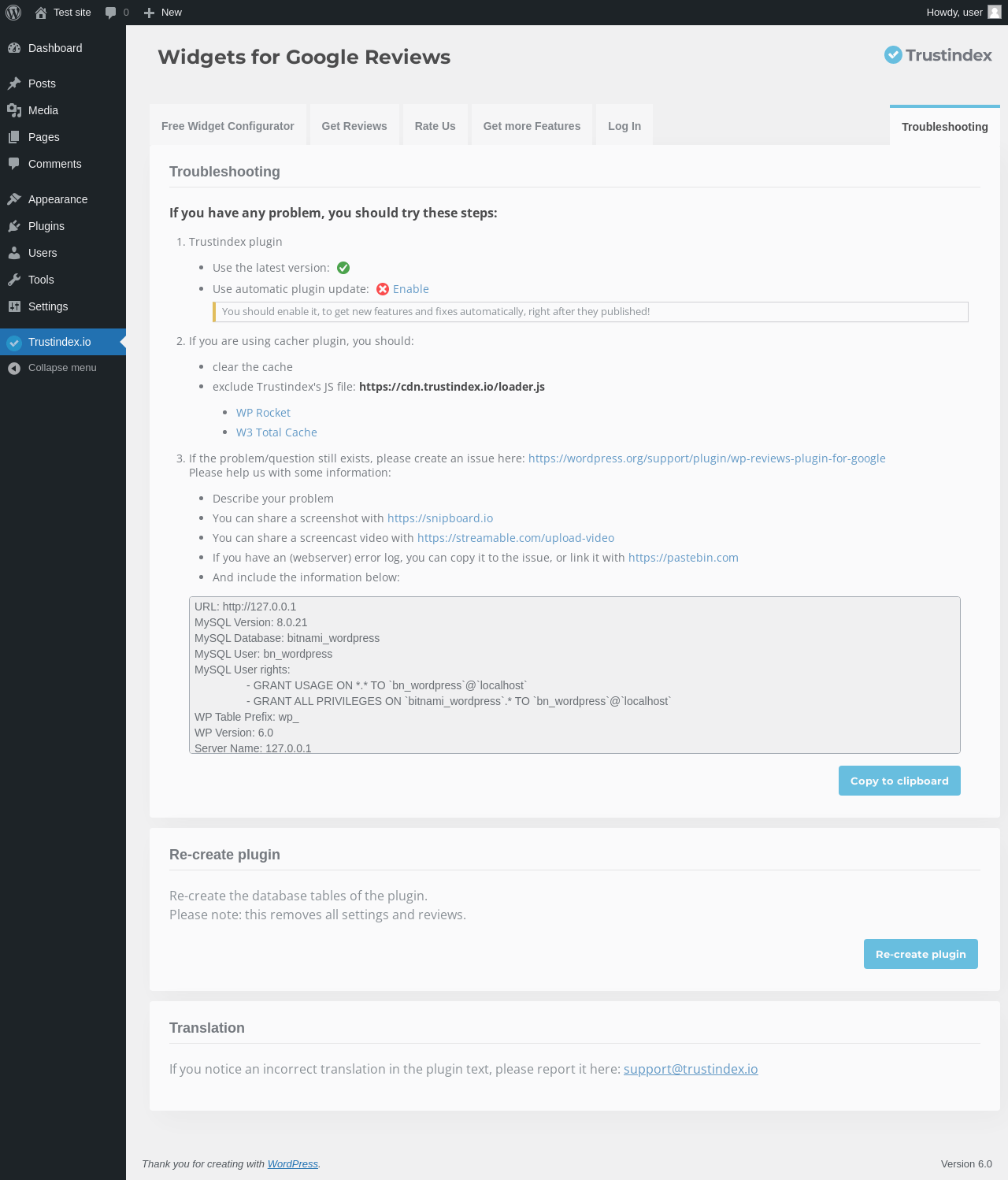This screenshot has height=1180, width=1008.
Task: Click the Tools wrench icon
Action: coord(14,280)
